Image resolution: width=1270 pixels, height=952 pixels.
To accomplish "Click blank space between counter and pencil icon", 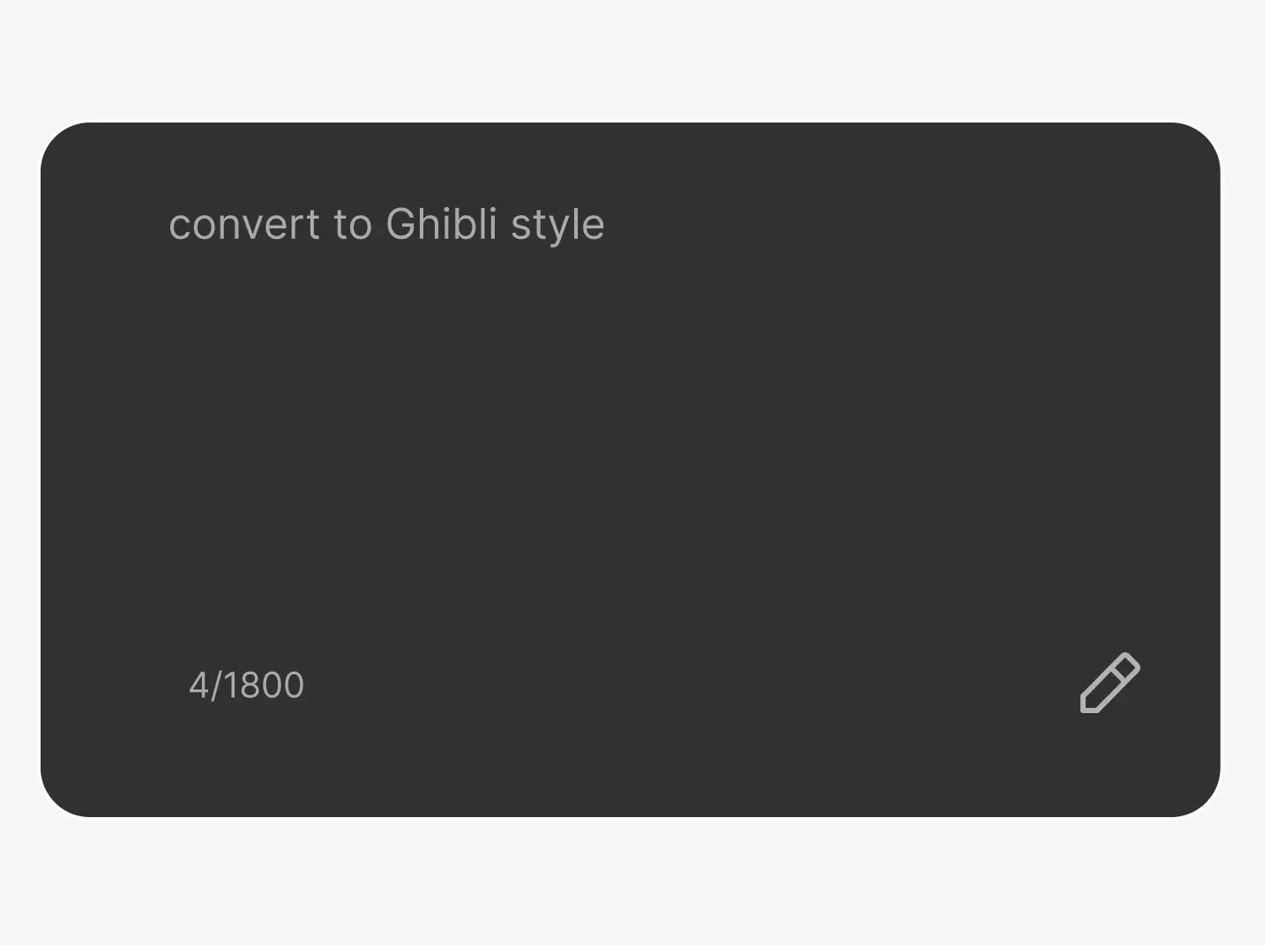I will (x=688, y=686).
